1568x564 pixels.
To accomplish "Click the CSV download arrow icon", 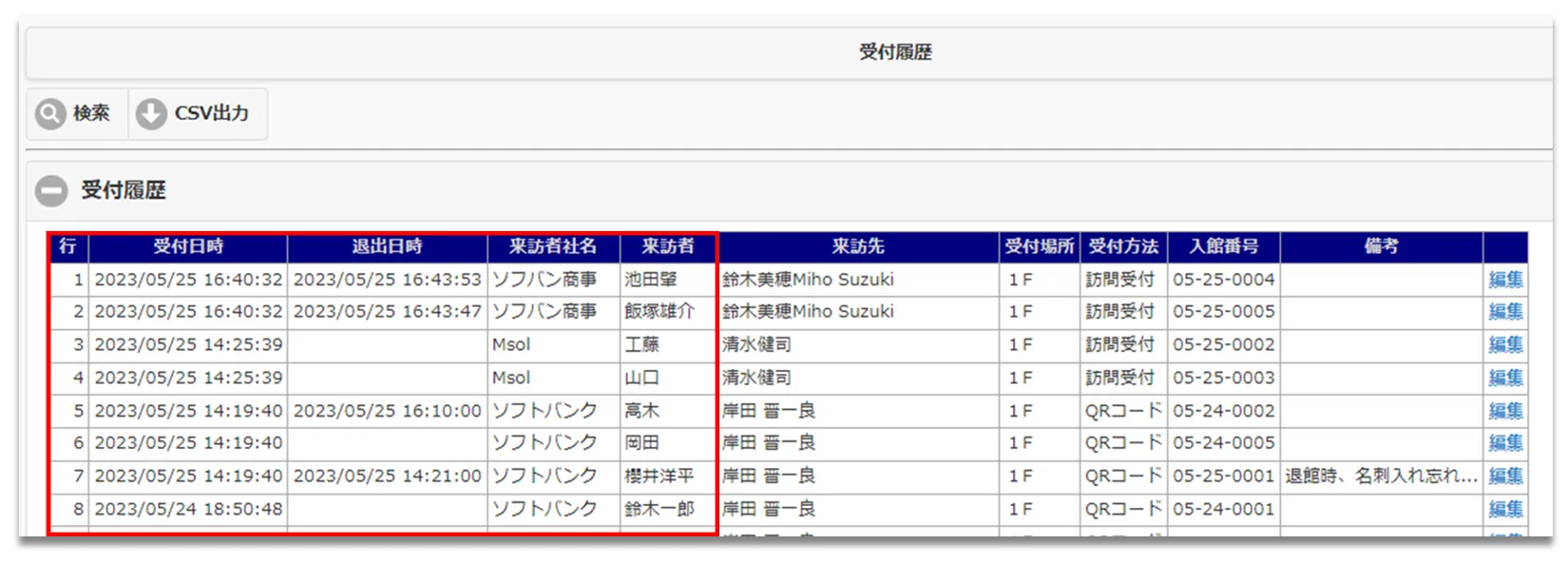I will (x=151, y=114).
